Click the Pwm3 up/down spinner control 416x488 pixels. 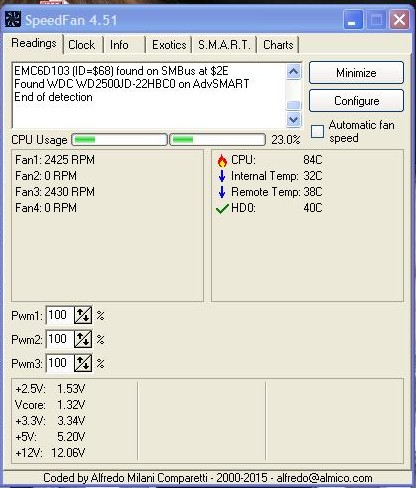tap(83, 363)
